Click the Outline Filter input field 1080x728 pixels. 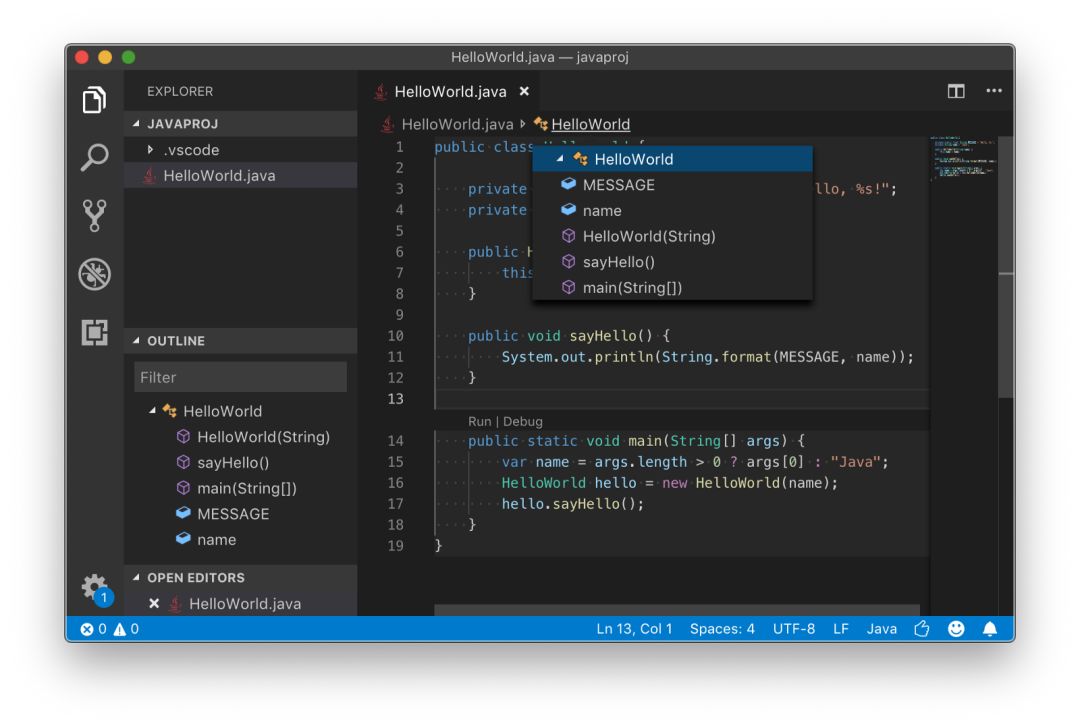tap(240, 377)
